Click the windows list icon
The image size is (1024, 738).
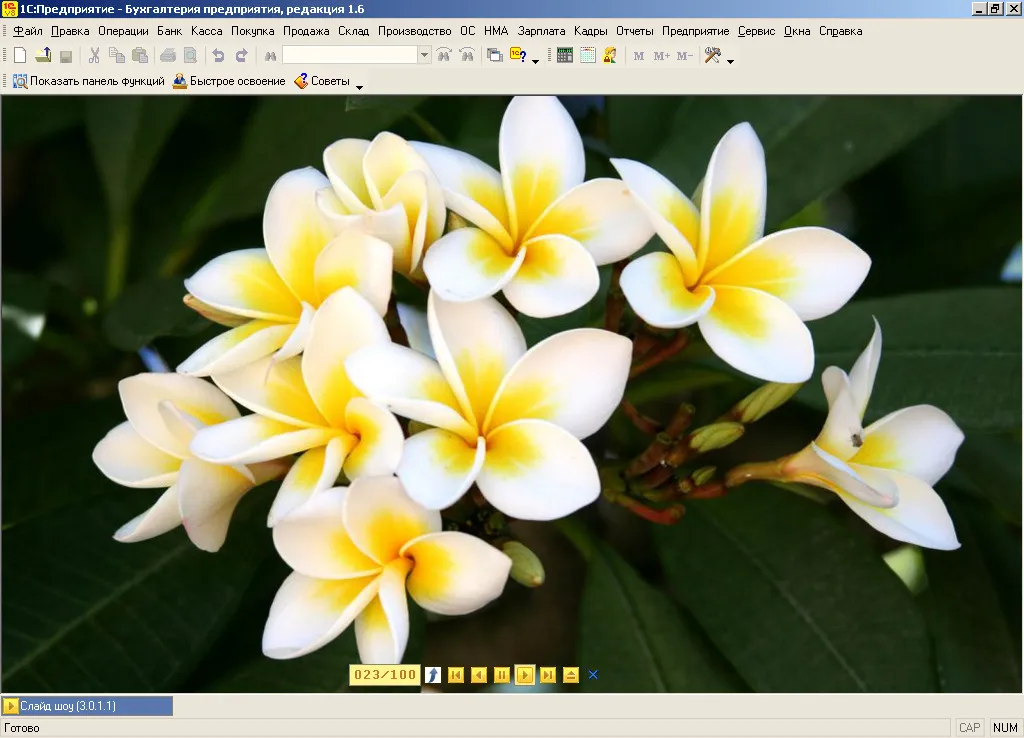[495, 56]
